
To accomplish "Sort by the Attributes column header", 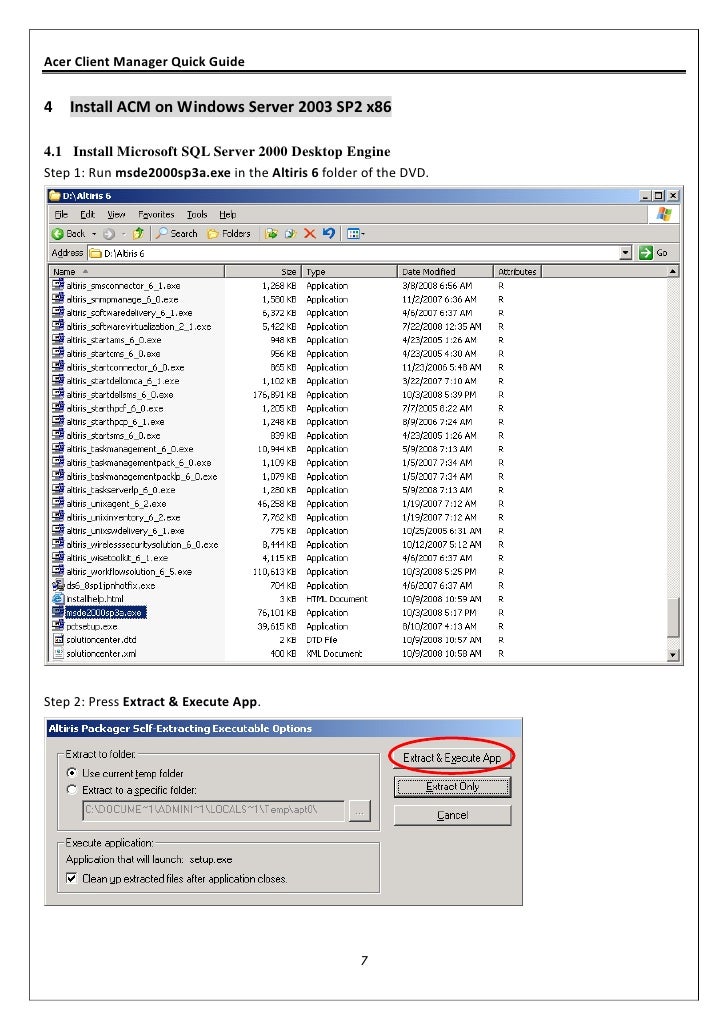I will (x=517, y=272).
